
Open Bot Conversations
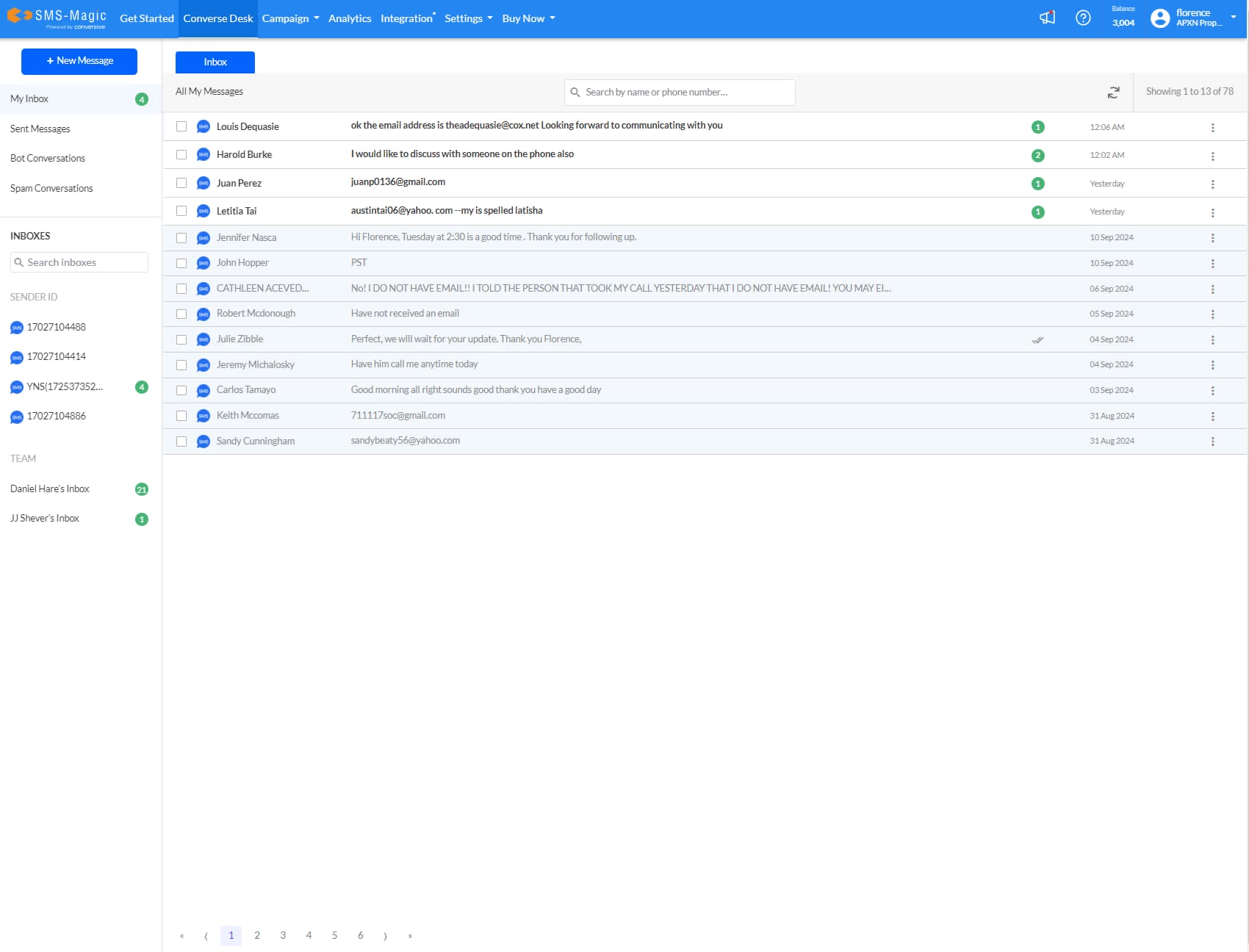(48, 159)
